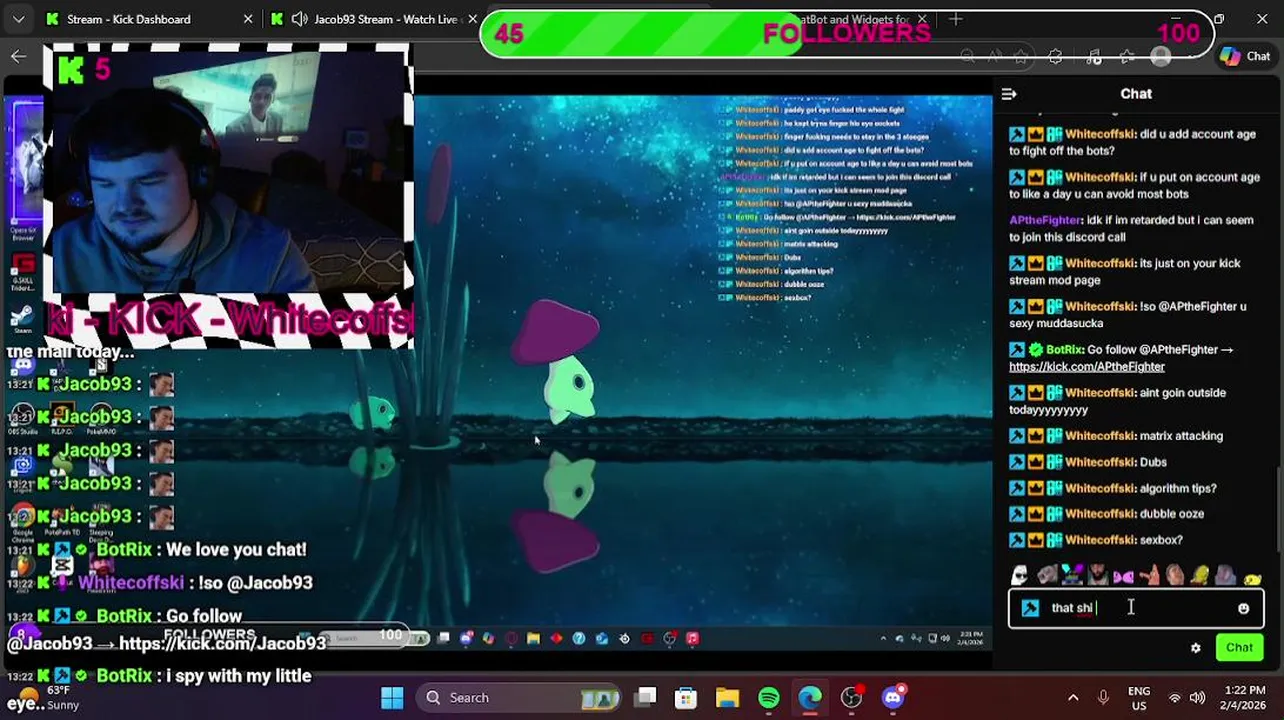The image size is (1284, 720).
Task: Add page to favorites with star icon
Action: [x=1021, y=57]
